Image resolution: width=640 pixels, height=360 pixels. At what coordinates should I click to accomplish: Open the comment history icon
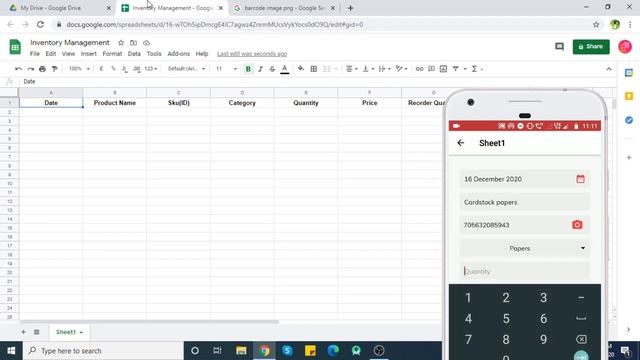pos(559,47)
